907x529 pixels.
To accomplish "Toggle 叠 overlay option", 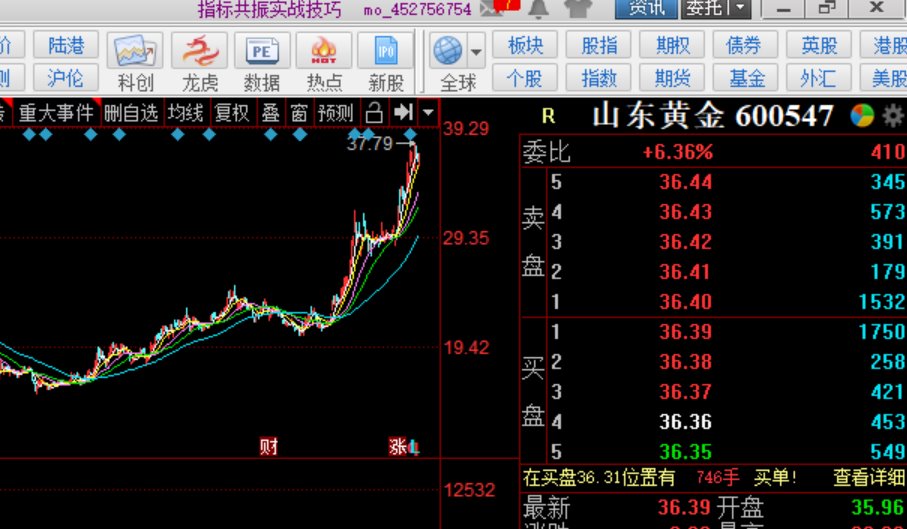I will pos(270,113).
